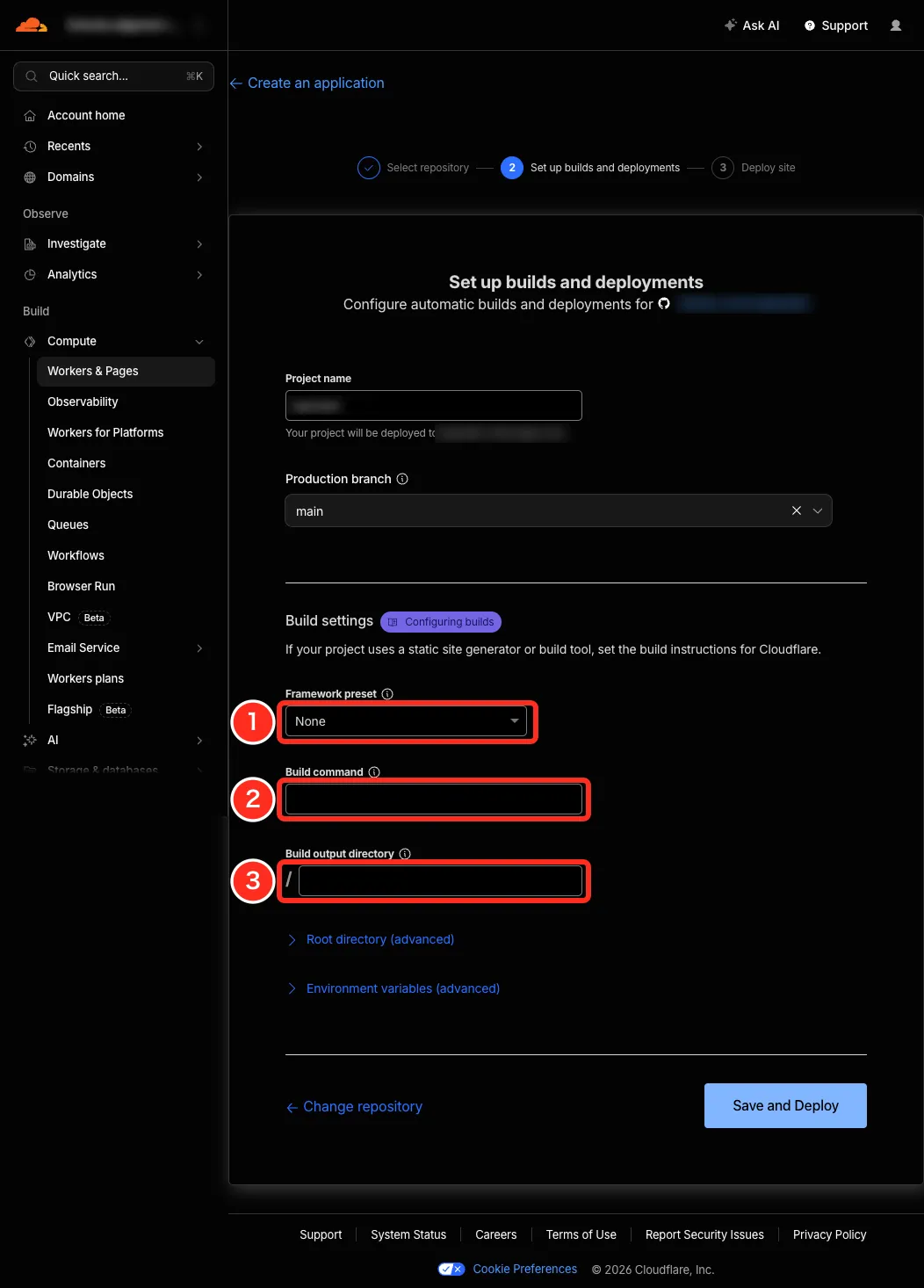The image size is (924, 1288).
Task: Open the Configuring builds docs badge
Action: click(x=441, y=622)
